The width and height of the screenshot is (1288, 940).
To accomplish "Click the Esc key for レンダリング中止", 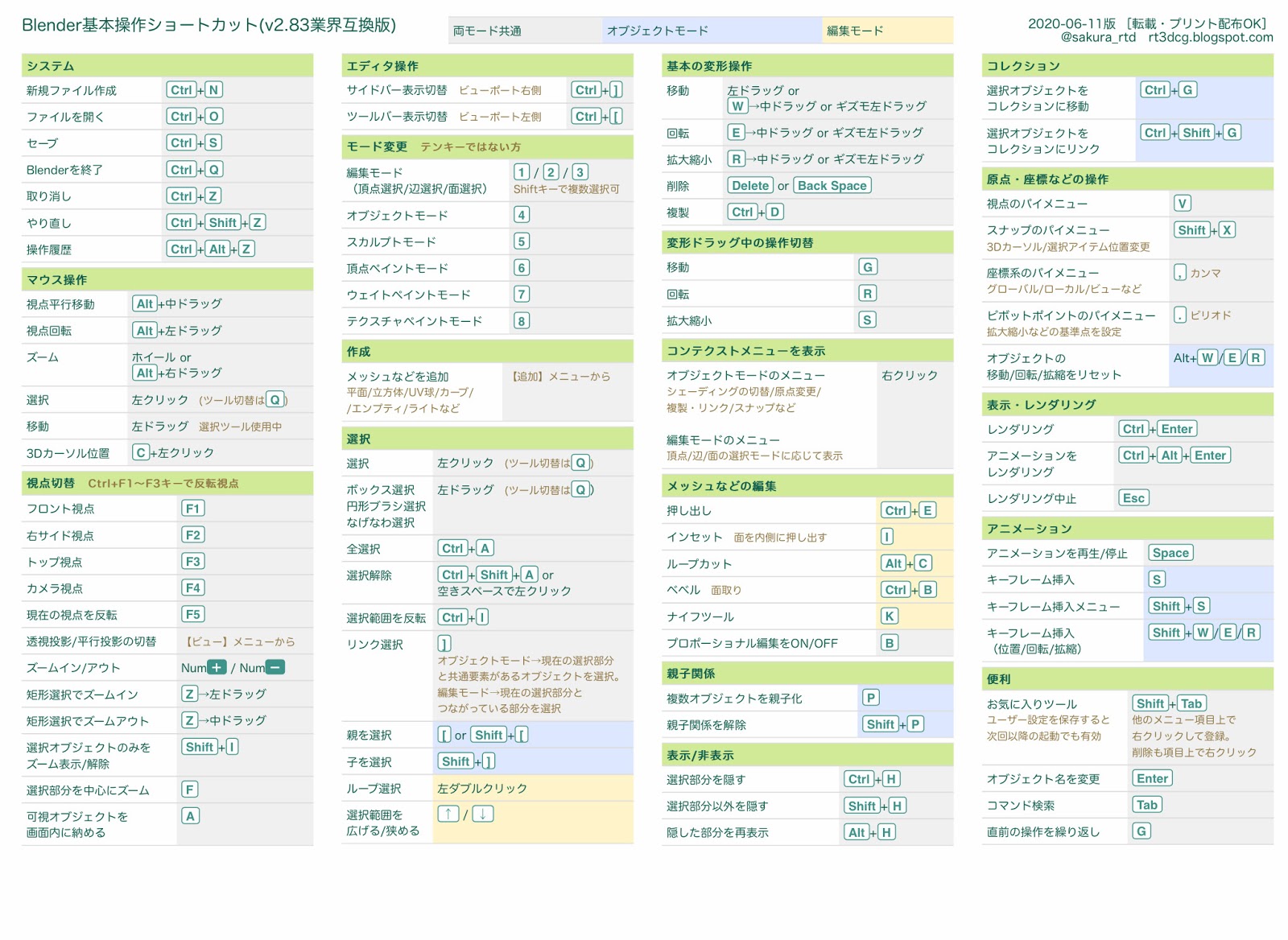I will pyautogui.click(x=1134, y=498).
